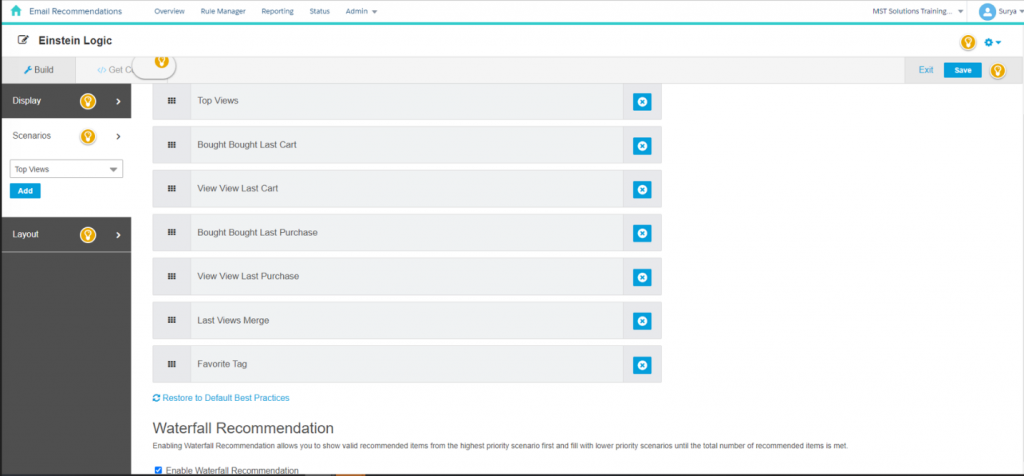Grab the drag handle of Top Views row
The width and height of the screenshot is (1024, 476).
tap(172, 101)
